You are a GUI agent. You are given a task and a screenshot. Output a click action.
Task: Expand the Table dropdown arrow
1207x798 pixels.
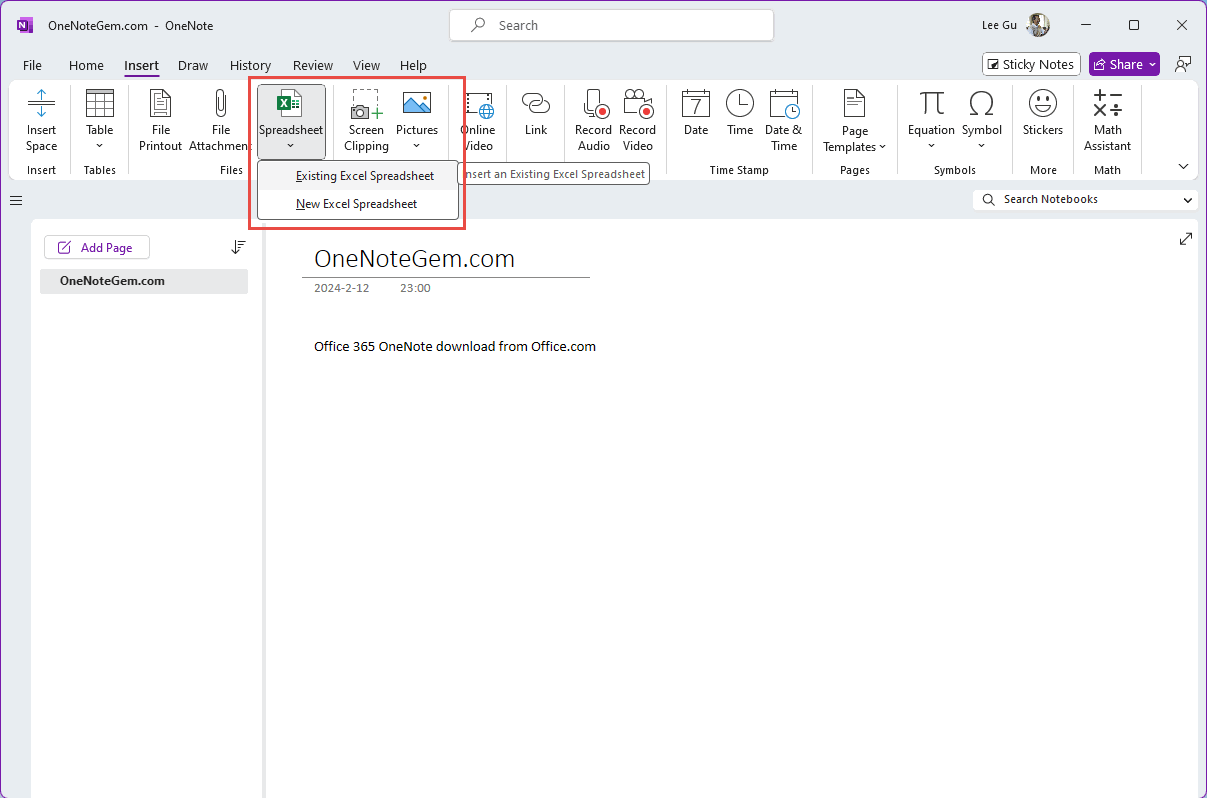[x=100, y=146]
